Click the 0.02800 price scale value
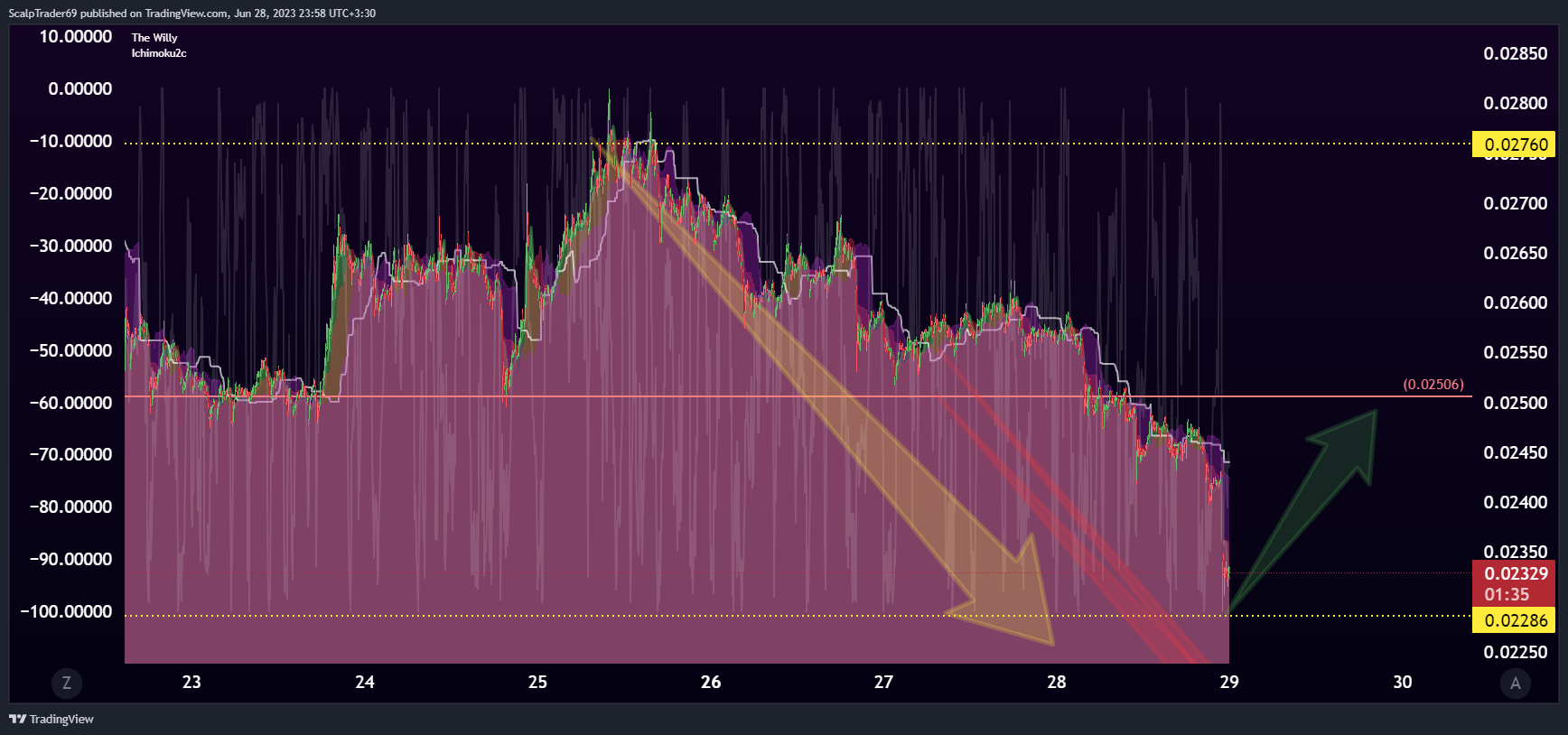Viewport: 1568px width, 735px height. coord(1516,103)
